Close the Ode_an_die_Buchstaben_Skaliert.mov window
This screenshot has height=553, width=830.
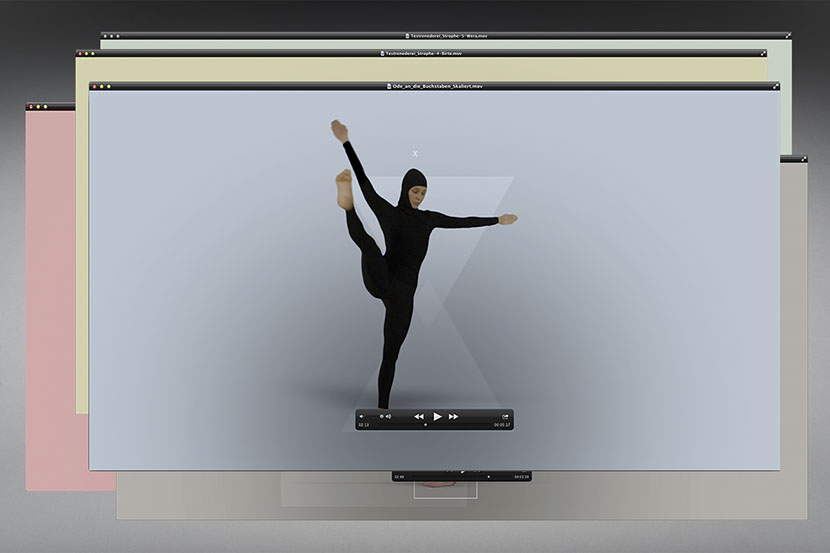pos(95,86)
